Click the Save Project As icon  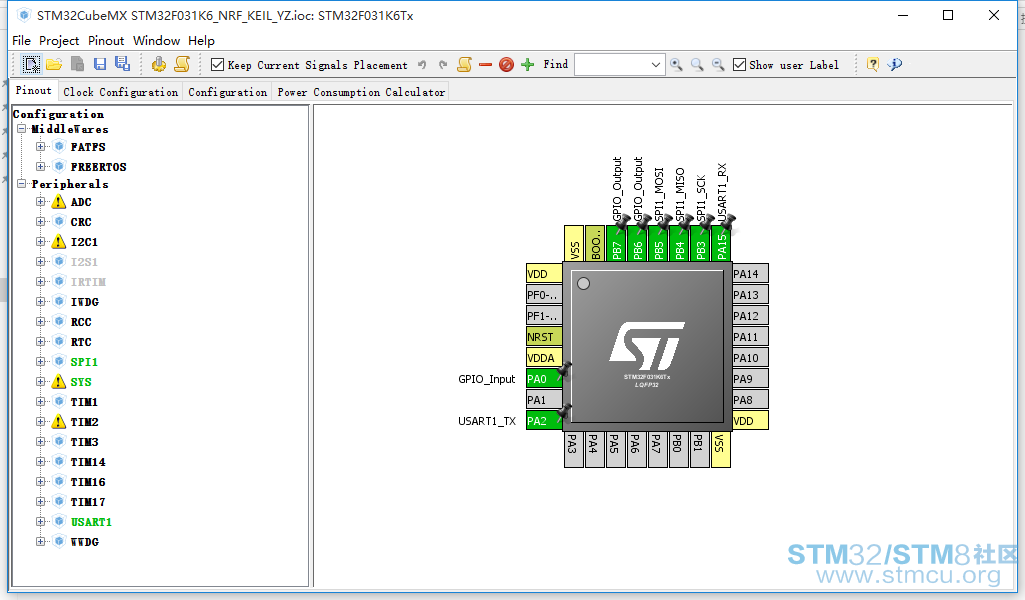[122, 63]
